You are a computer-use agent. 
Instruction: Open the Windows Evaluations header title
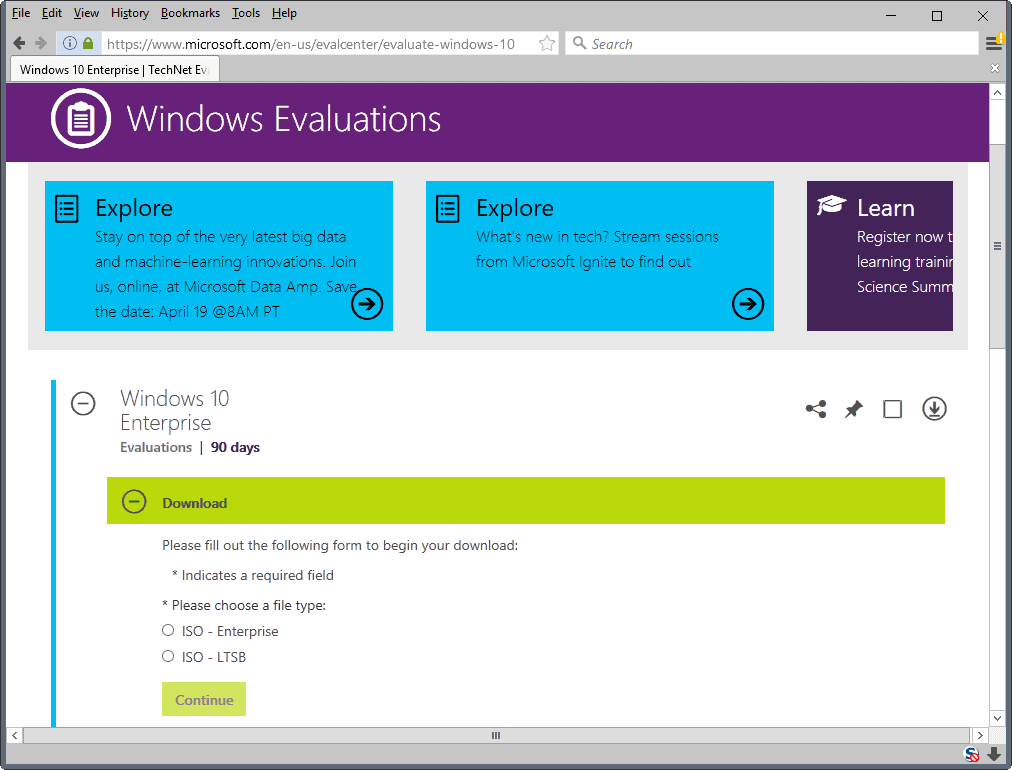[x=284, y=119]
